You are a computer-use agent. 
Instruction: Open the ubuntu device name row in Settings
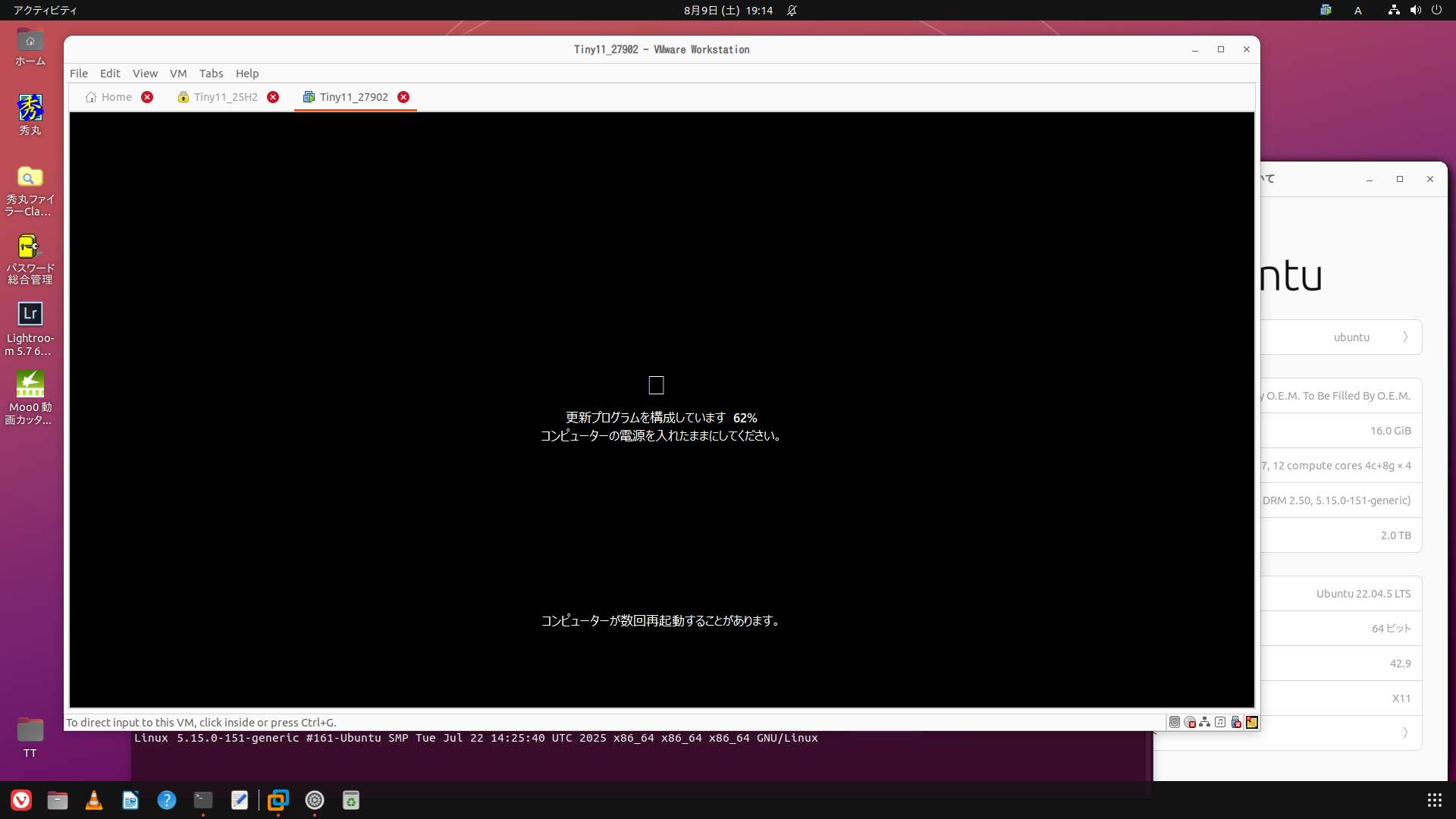pyautogui.click(x=1341, y=337)
